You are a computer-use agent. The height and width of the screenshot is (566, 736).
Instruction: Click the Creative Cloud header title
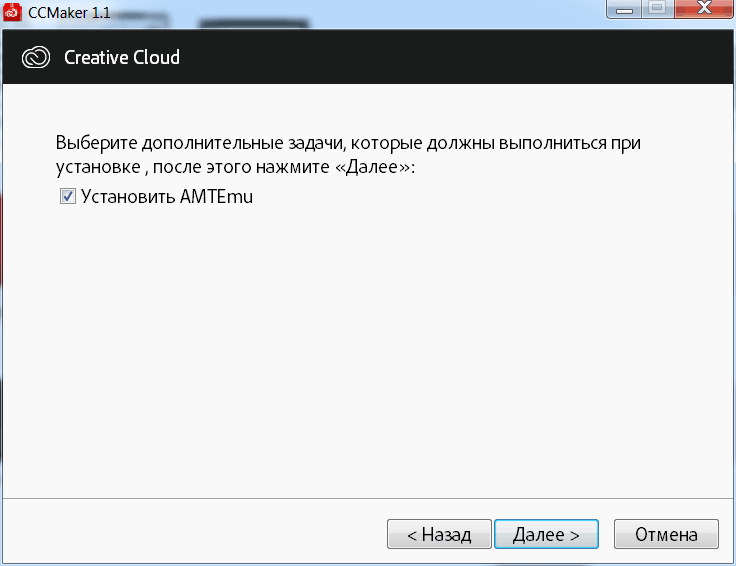click(122, 57)
